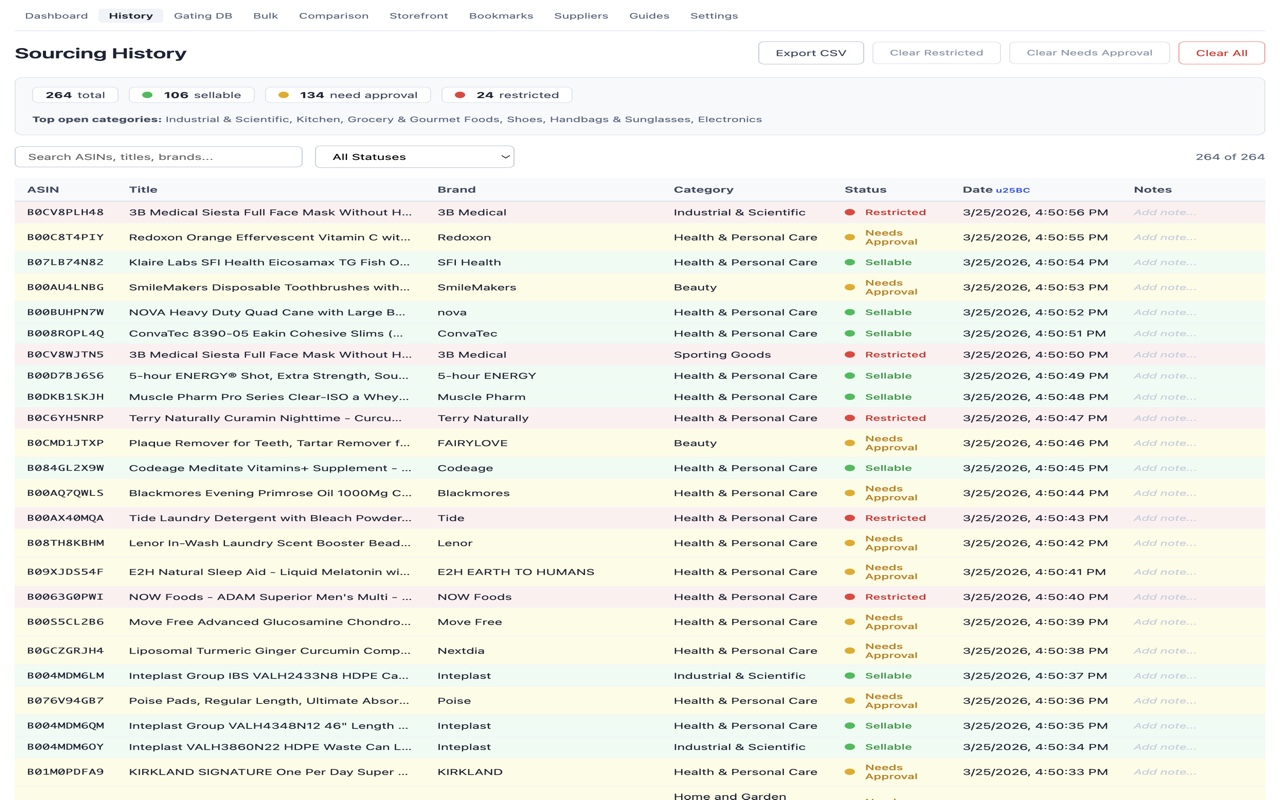The height and width of the screenshot is (800, 1280).
Task: Add a note to the ConvaTec row
Action: tap(1165, 334)
